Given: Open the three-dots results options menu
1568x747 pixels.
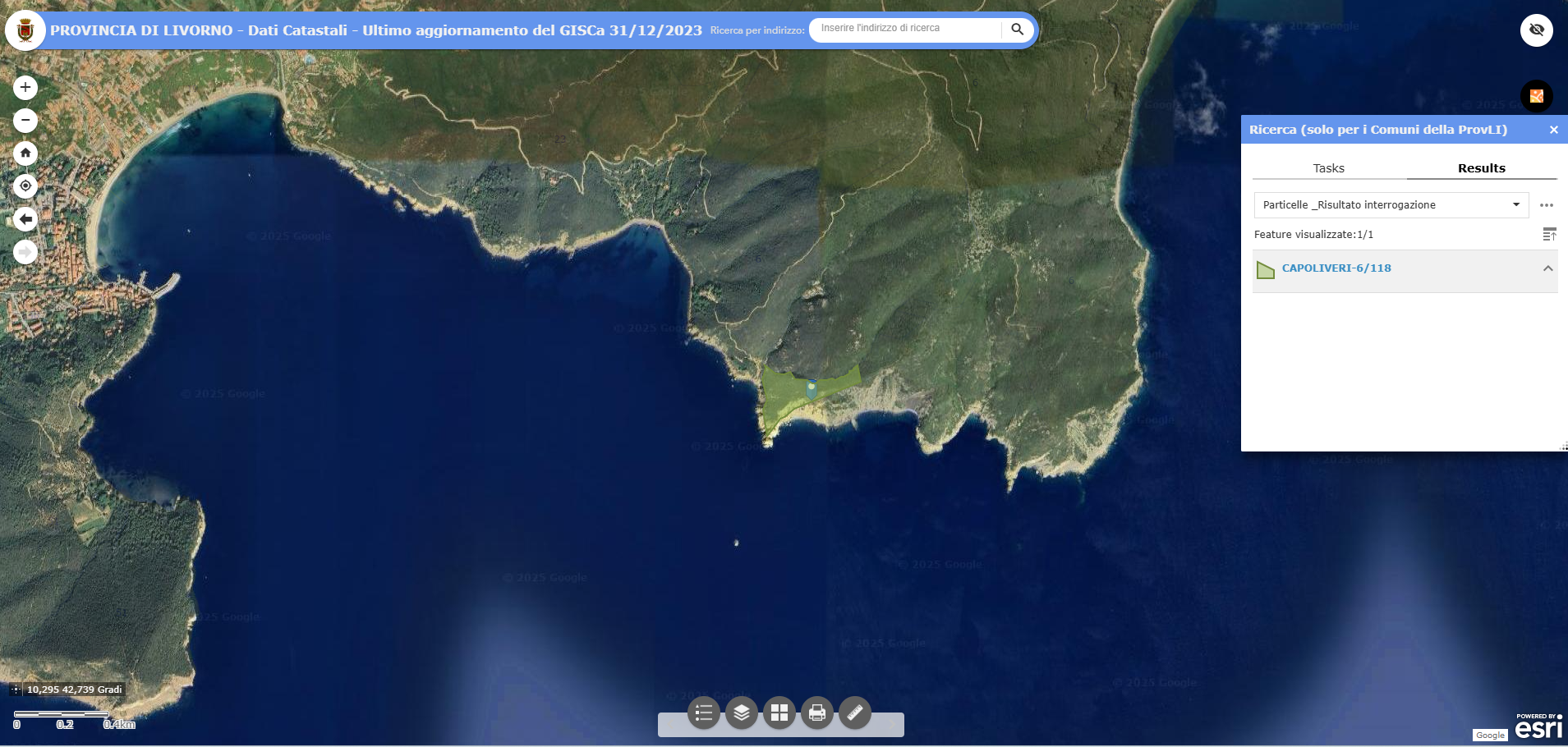Looking at the screenshot, I should tap(1546, 205).
